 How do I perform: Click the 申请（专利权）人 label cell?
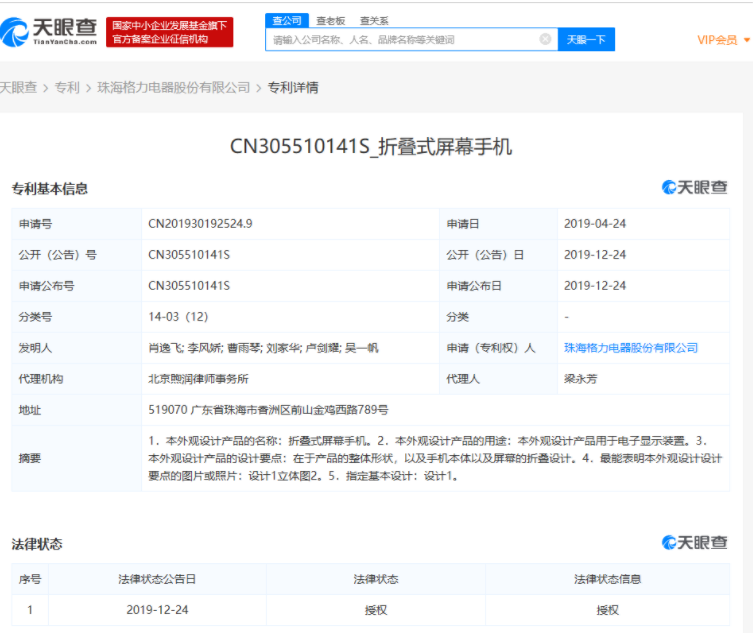[x=498, y=348]
